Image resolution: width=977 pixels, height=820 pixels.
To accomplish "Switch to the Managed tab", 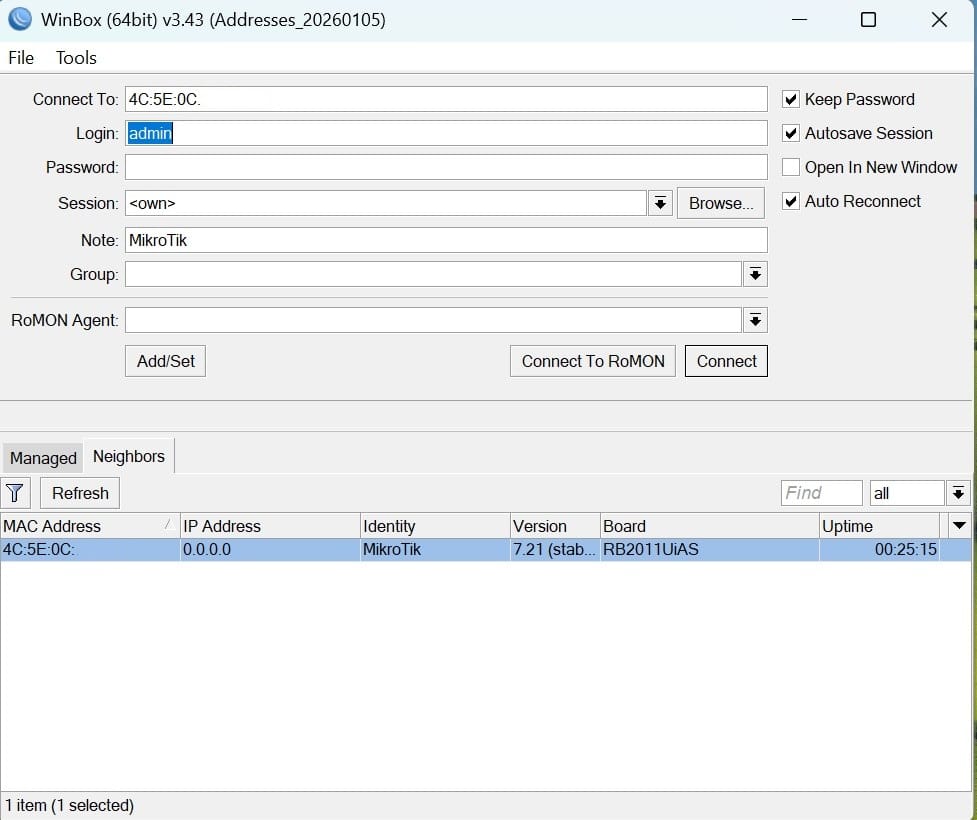I will 43,458.
